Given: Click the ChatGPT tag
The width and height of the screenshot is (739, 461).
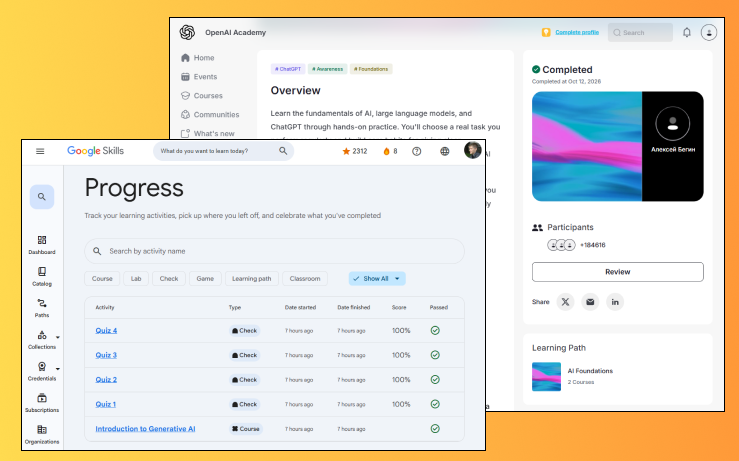Looking at the screenshot, I should 288,69.
